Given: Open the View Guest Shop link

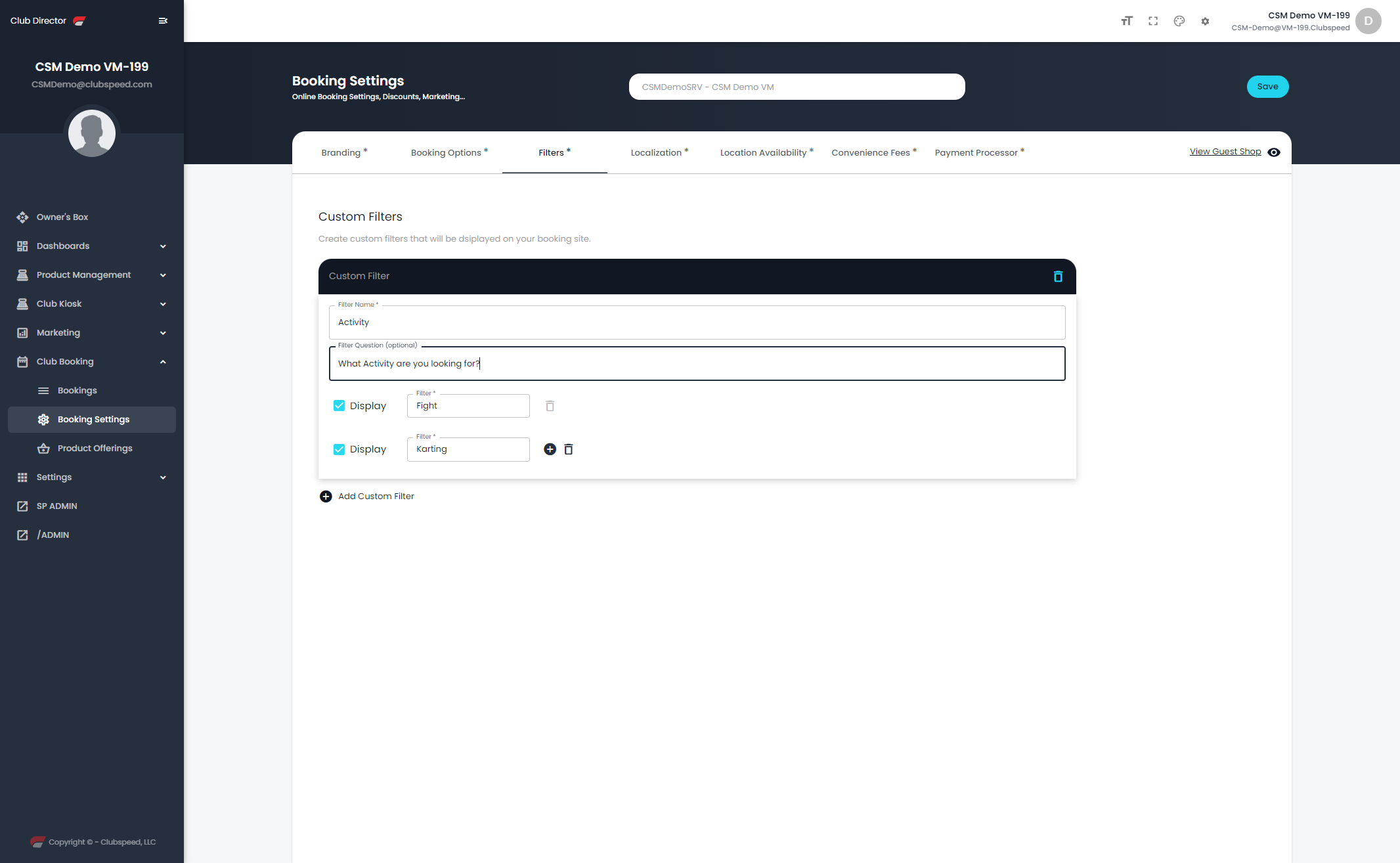Looking at the screenshot, I should click(1225, 152).
